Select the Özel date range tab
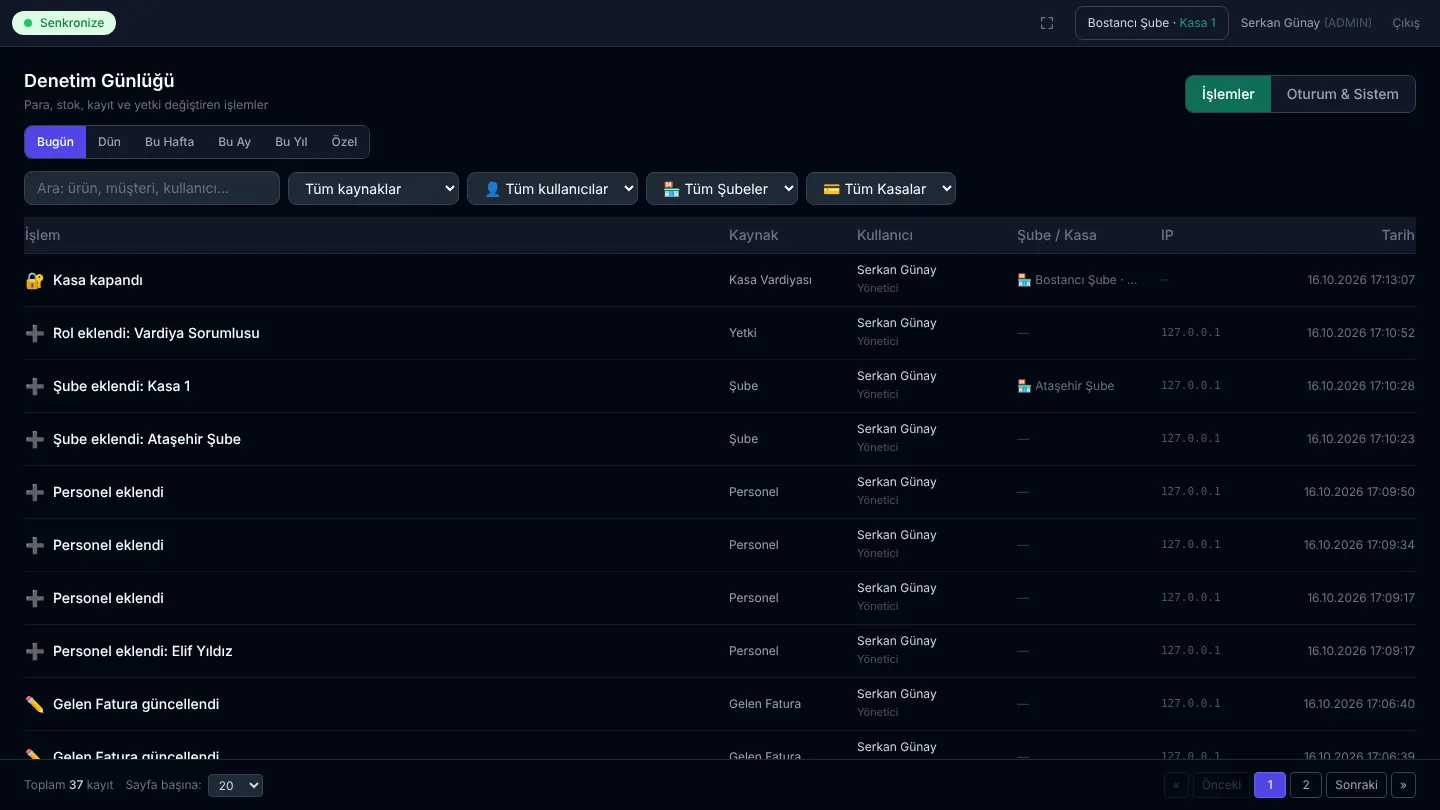1440x810 pixels. [344, 142]
